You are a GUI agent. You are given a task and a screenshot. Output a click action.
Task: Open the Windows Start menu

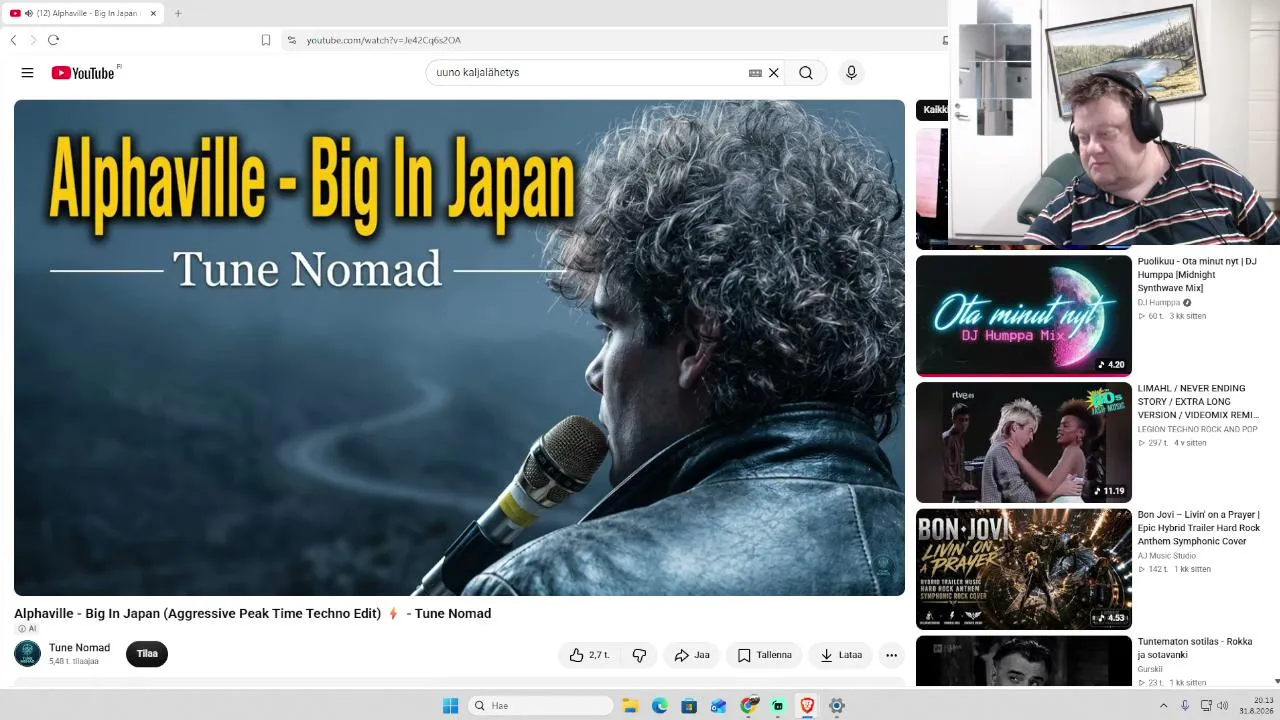coord(450,706)
